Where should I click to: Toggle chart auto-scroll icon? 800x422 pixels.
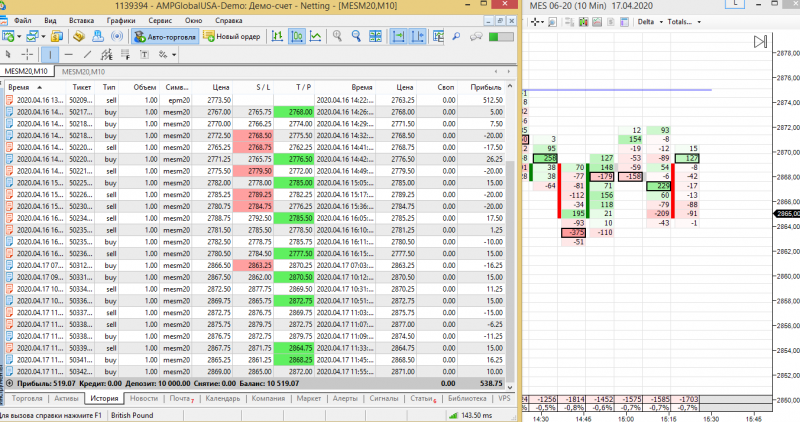click(397, 37)
